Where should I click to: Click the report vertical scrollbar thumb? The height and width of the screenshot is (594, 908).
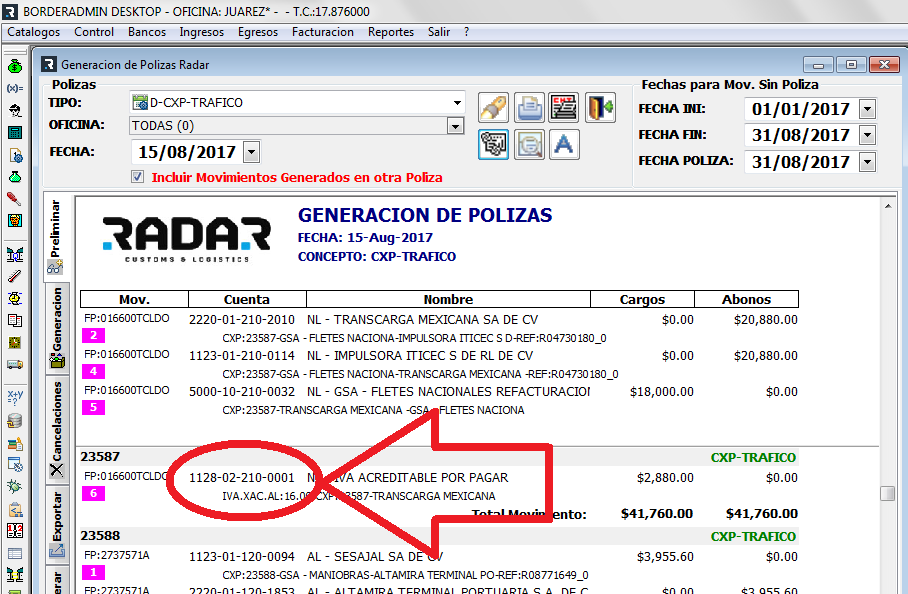click(x=888, y=493)
